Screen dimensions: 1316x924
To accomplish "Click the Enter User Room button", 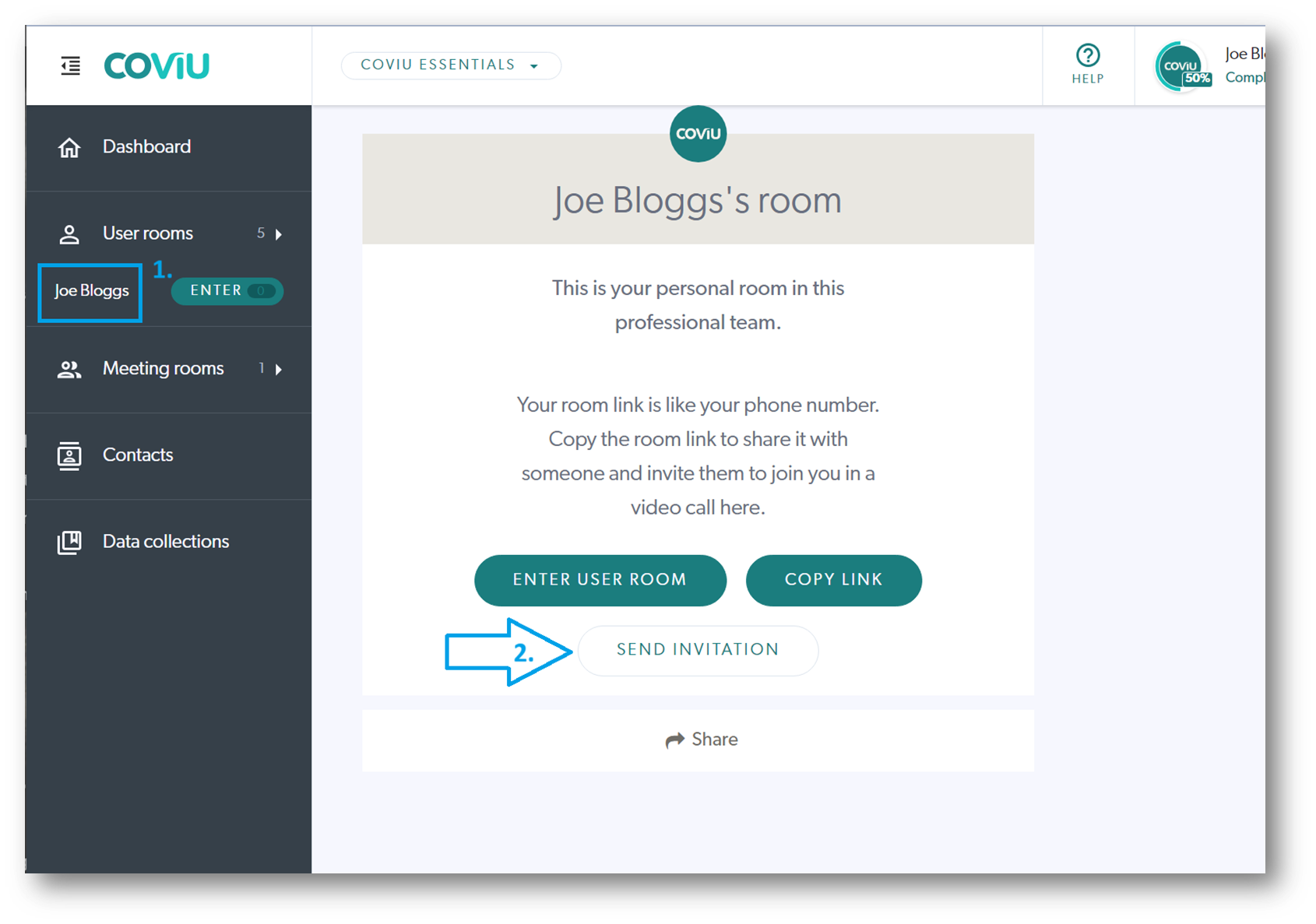I will click(x=600, y=580).
